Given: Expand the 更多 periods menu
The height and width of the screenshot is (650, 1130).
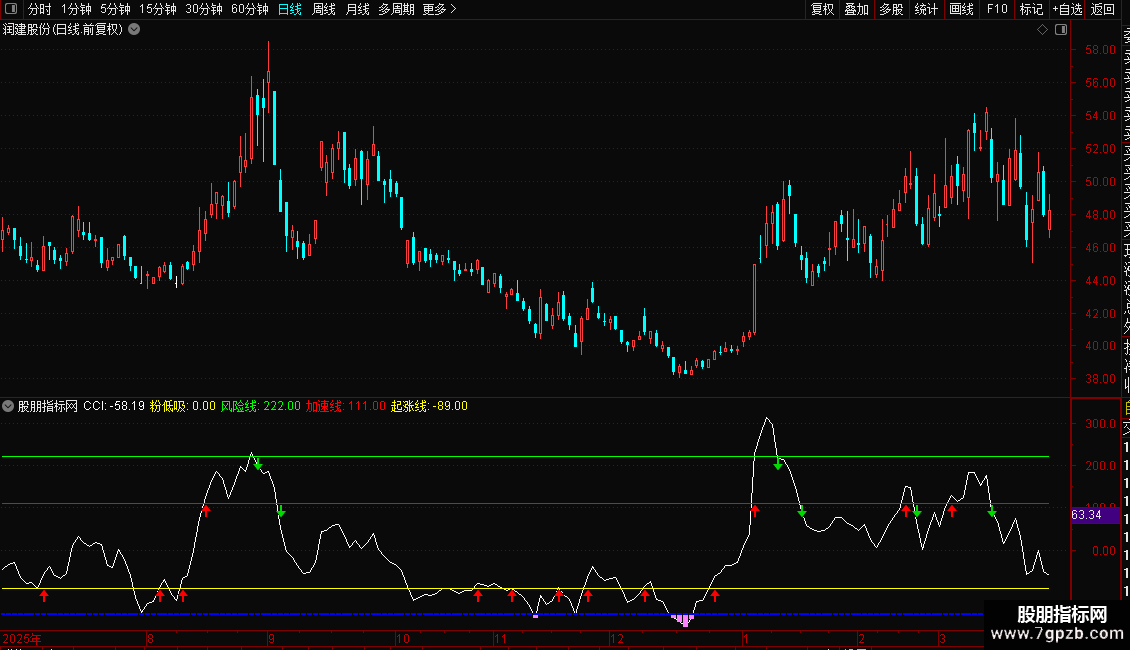Looking at the screenshot, I should (439, 10).
